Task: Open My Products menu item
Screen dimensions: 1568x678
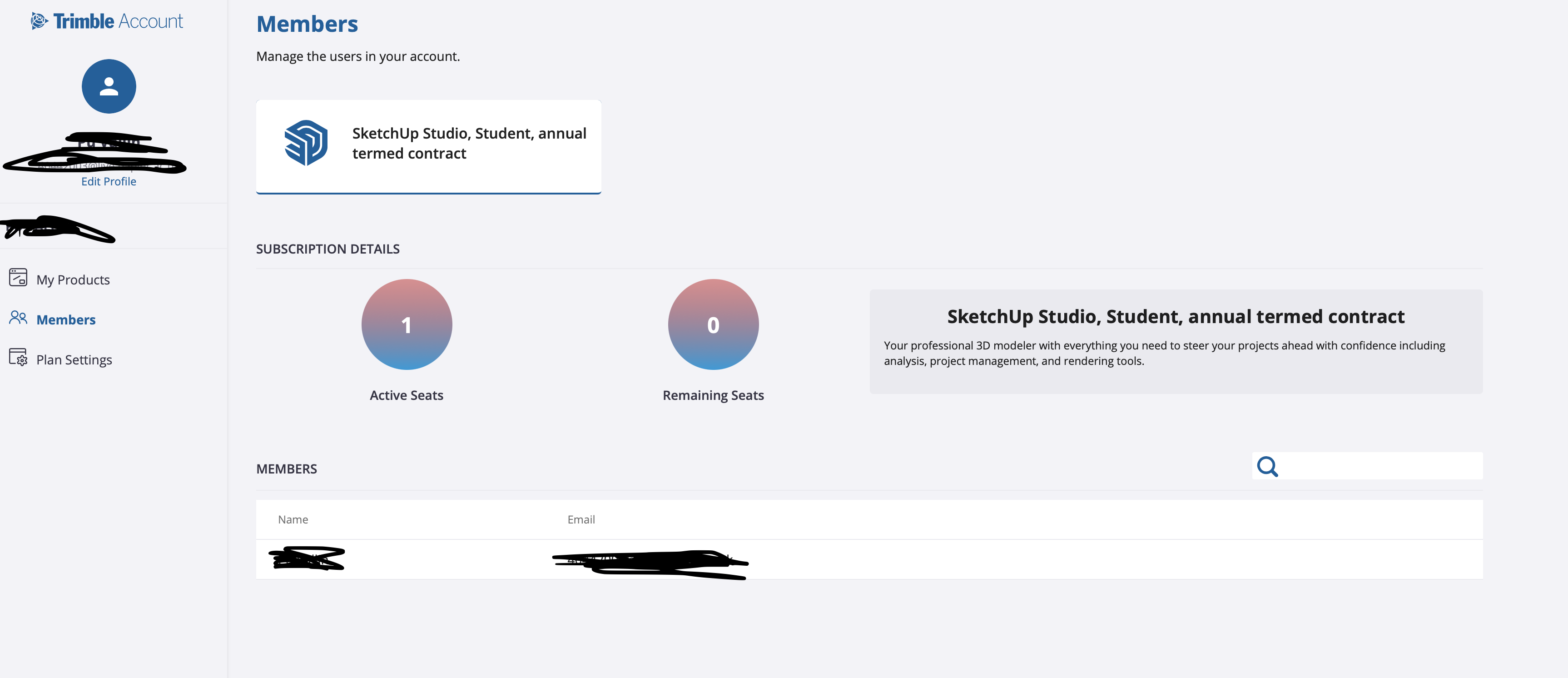Action: click(73, 279)
